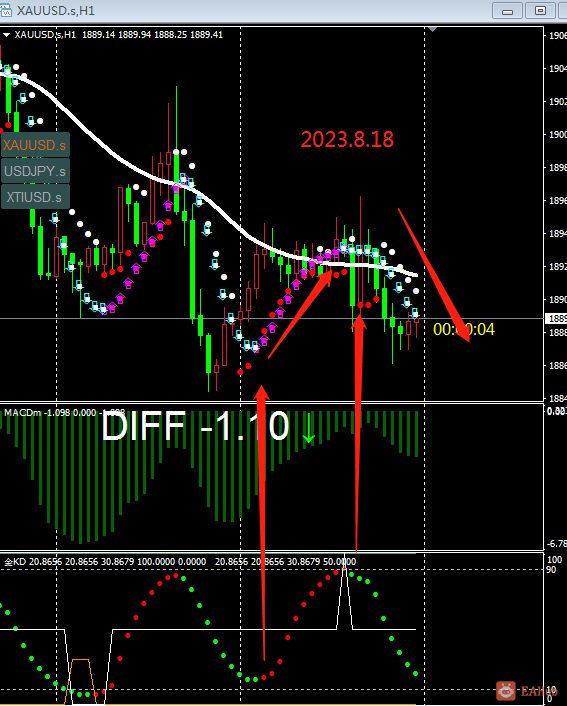
Task: Click the large red downward trend arrow
Action: [434, 275]
